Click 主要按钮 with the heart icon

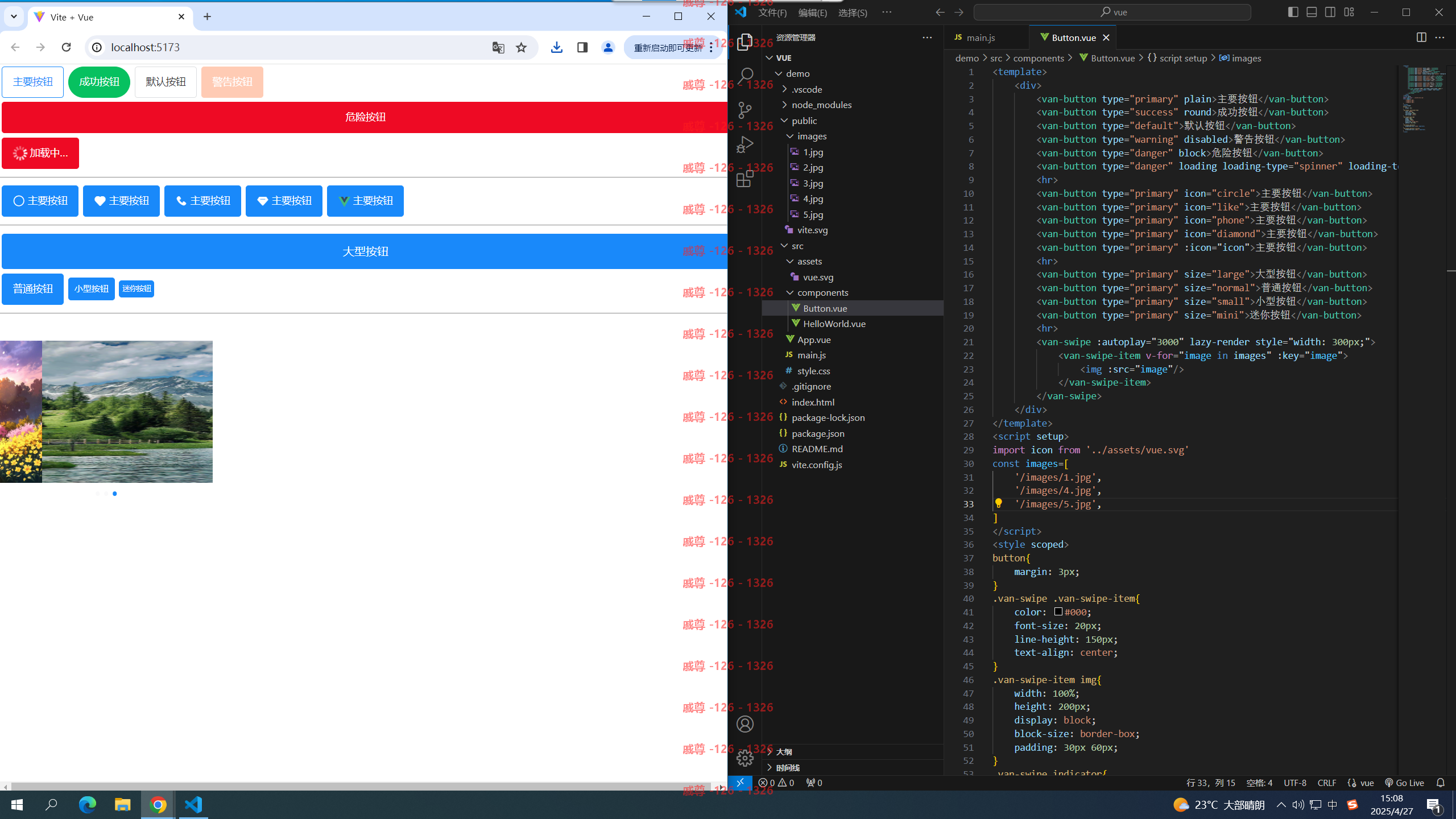tap(121, 201)
